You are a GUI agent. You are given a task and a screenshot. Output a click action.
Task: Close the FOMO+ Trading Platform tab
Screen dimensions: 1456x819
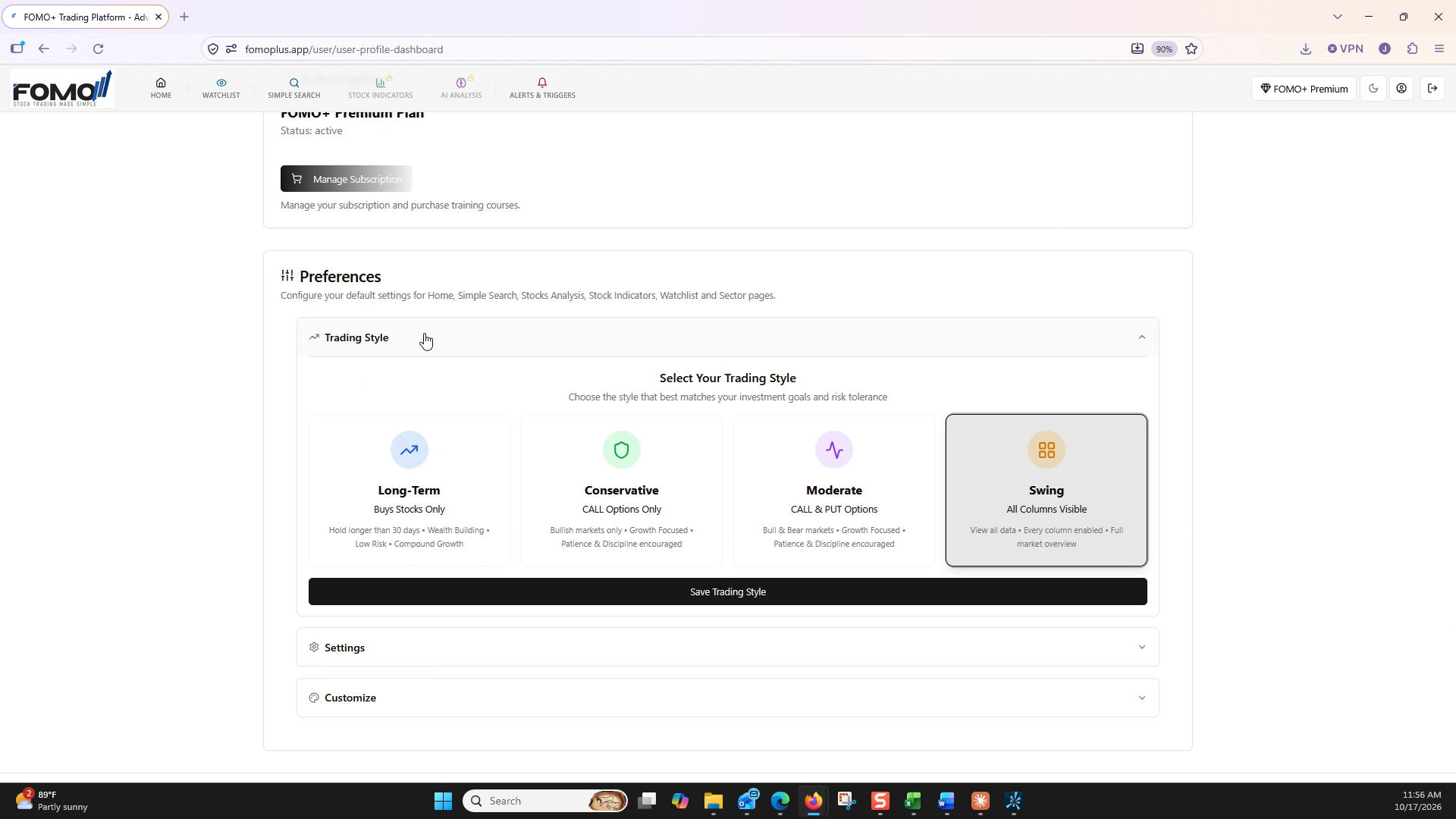158,17
